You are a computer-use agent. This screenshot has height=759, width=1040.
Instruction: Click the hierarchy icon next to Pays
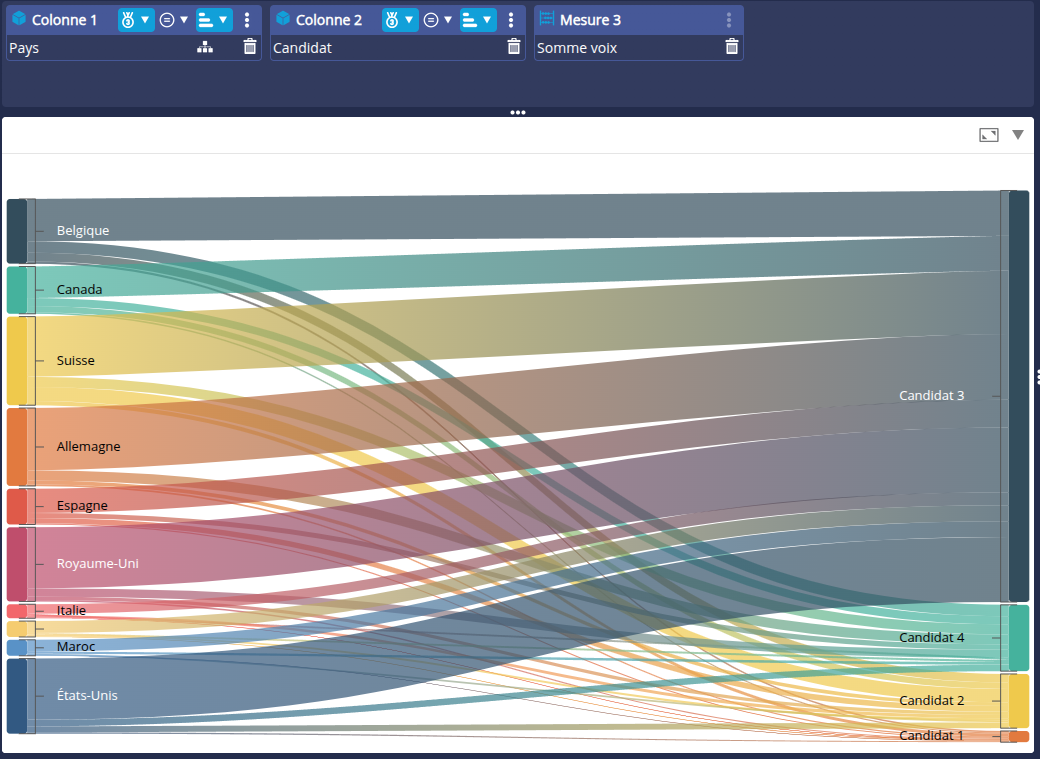tap(205, 47)
